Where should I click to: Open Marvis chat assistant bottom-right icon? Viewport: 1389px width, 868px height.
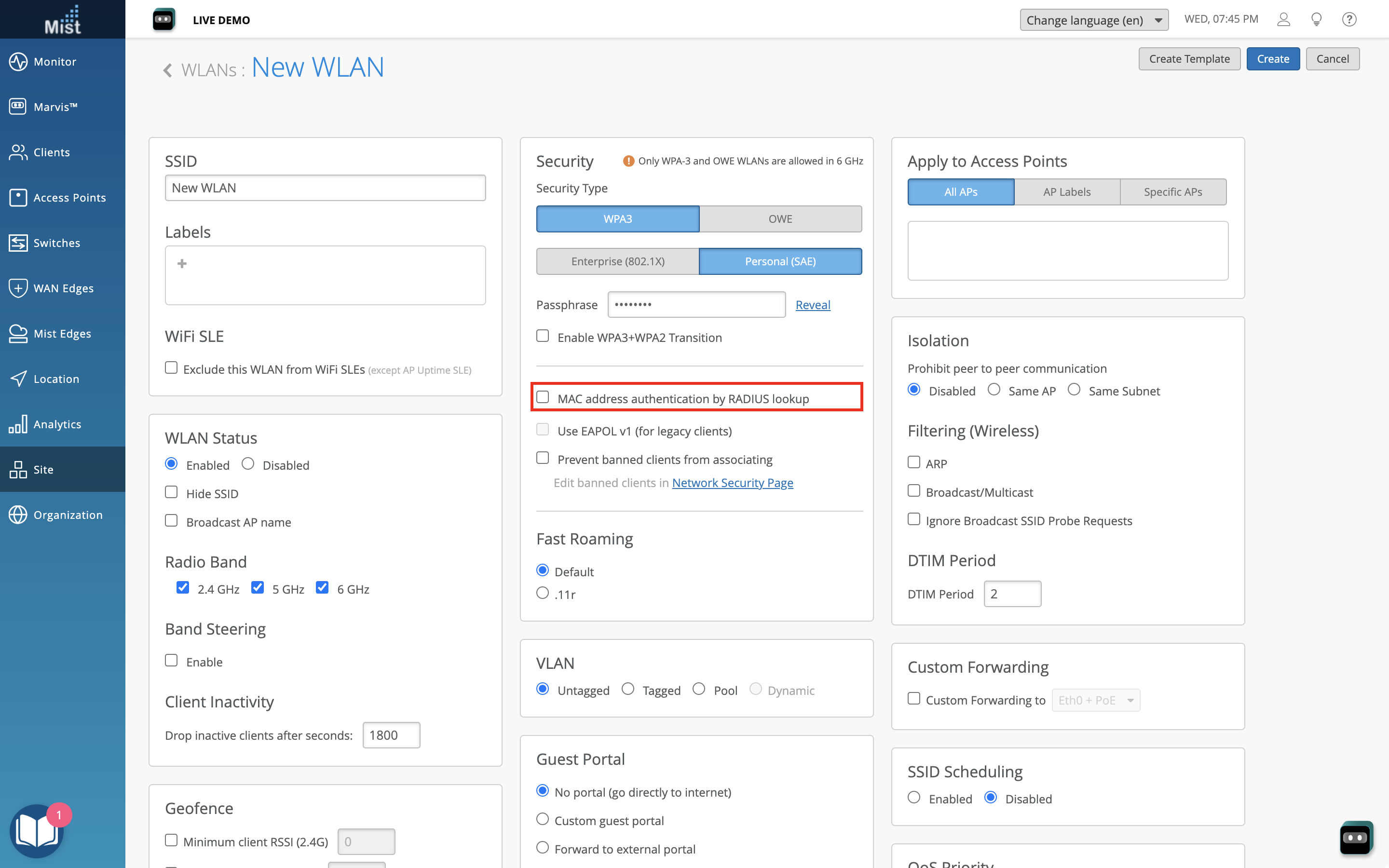pos(1356,838)
